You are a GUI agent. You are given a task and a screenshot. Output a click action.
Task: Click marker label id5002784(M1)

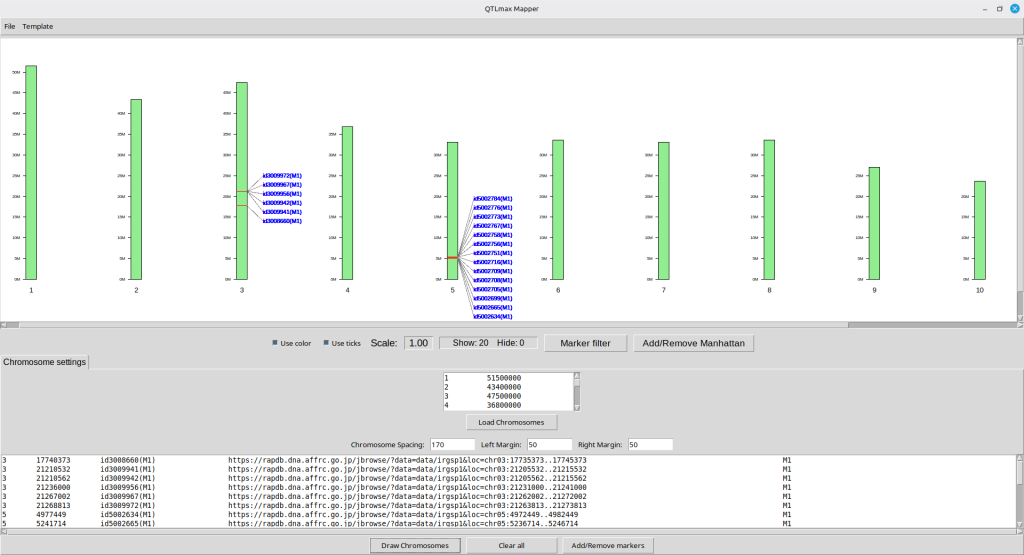click(492, 199)
